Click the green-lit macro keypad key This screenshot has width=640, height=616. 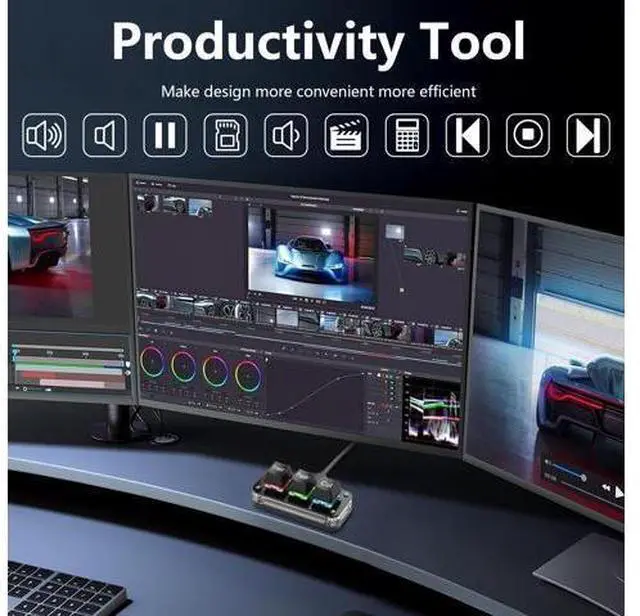click(300, 484)
